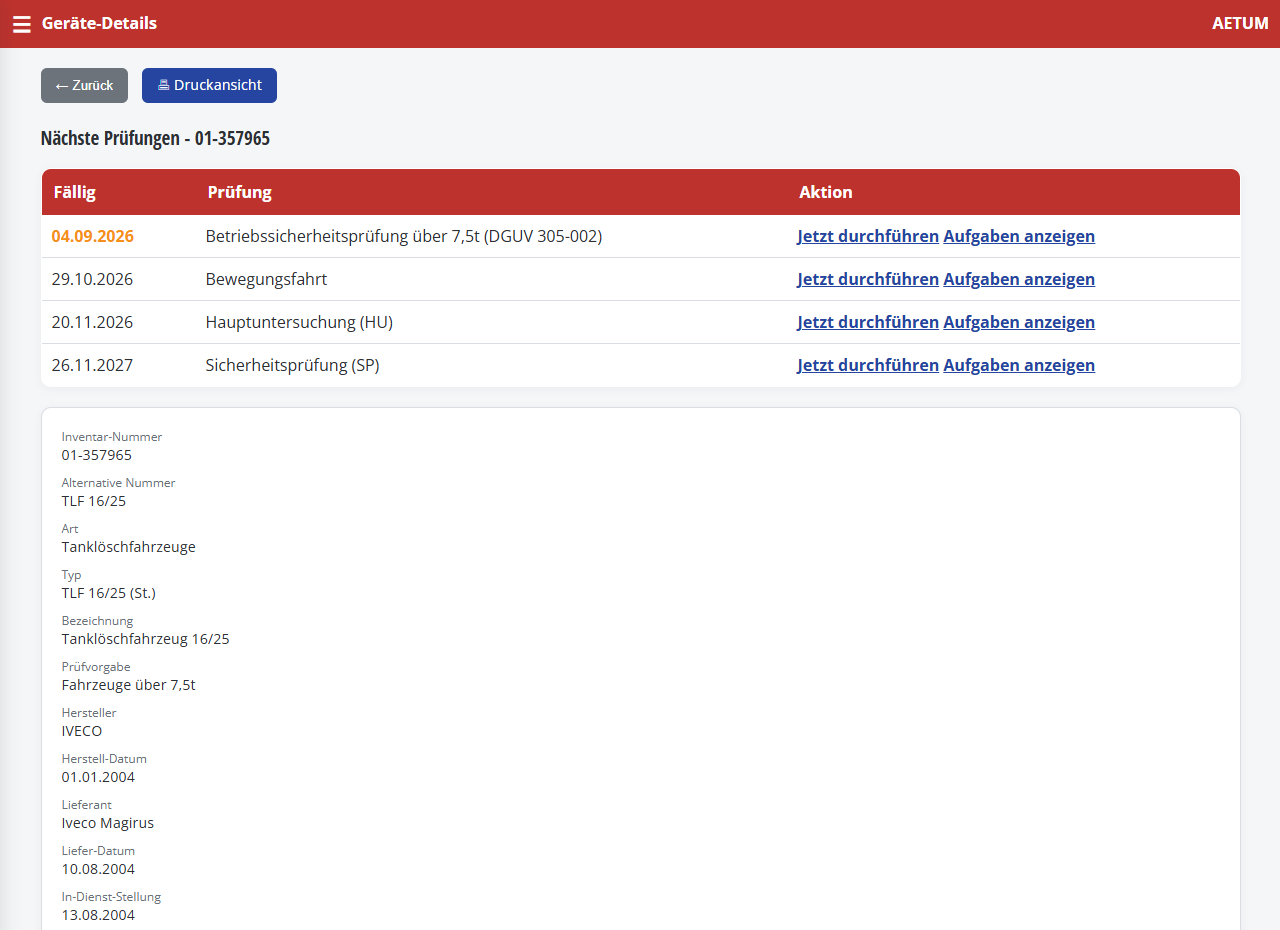Select the Hauptuntersuchung (HU) inspection name

[299, 322]
